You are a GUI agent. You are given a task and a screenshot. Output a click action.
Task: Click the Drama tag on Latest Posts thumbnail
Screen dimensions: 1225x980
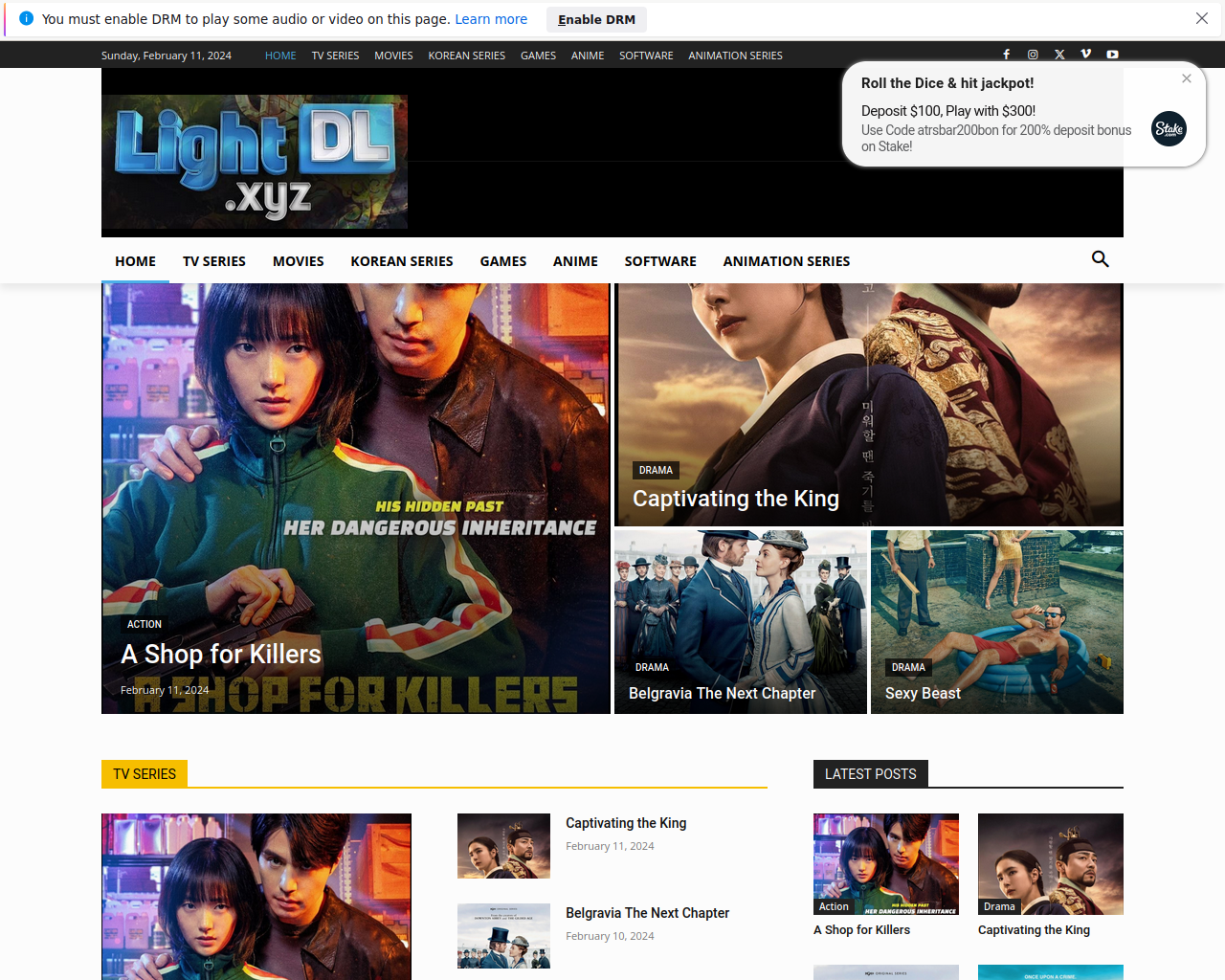coord(999,906)
